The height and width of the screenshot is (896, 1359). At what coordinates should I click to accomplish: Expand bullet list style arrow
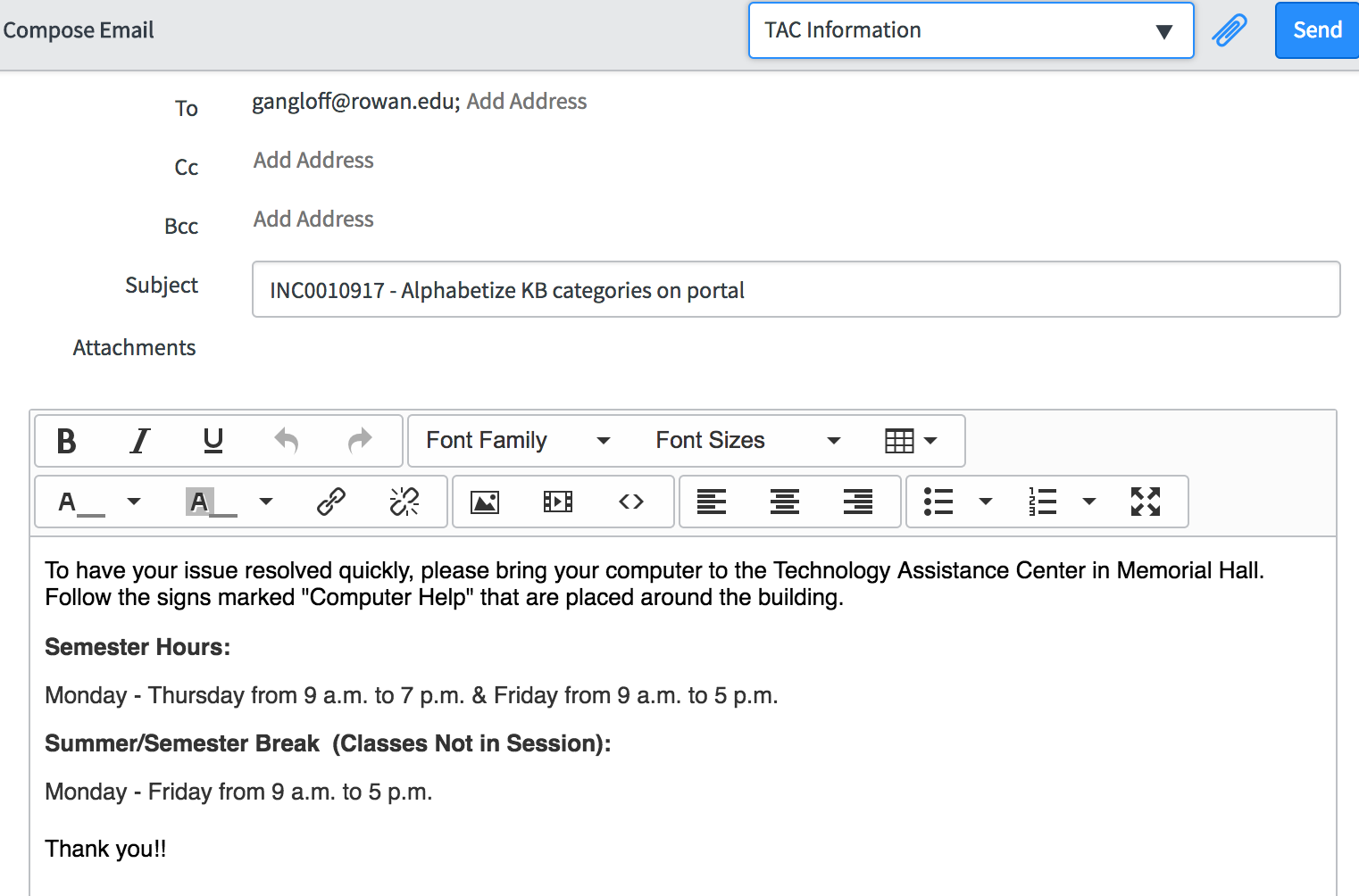pyautogui.click(x=986, y=502)
